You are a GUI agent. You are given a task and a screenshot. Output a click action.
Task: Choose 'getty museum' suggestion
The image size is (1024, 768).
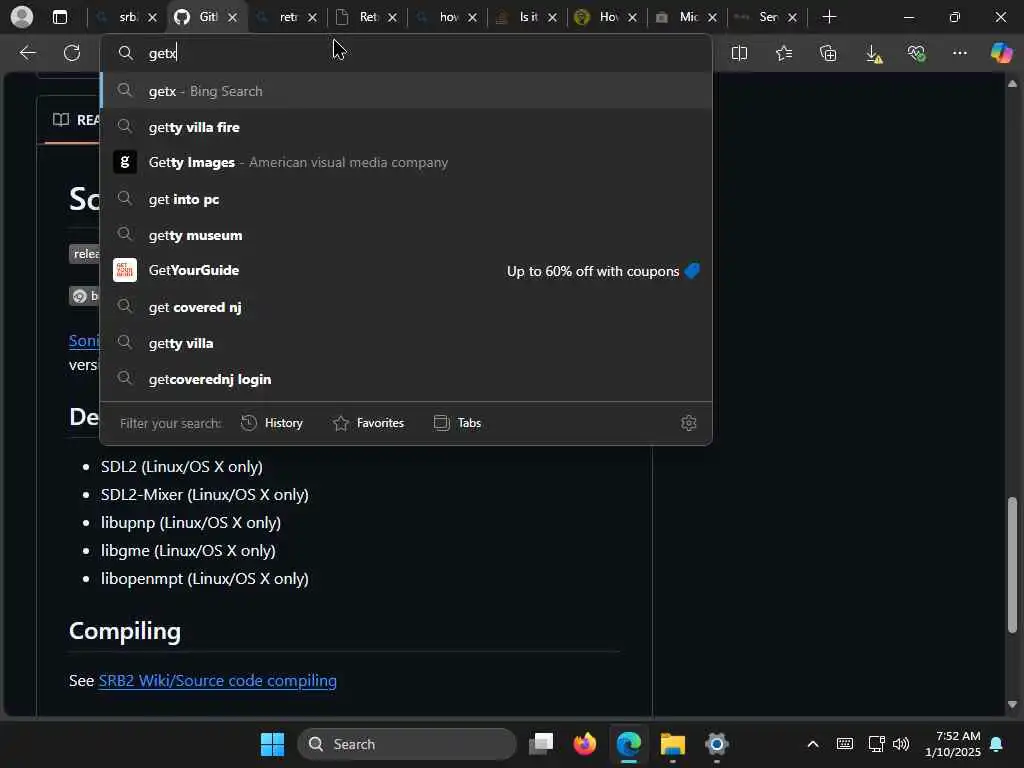(406, 234)
